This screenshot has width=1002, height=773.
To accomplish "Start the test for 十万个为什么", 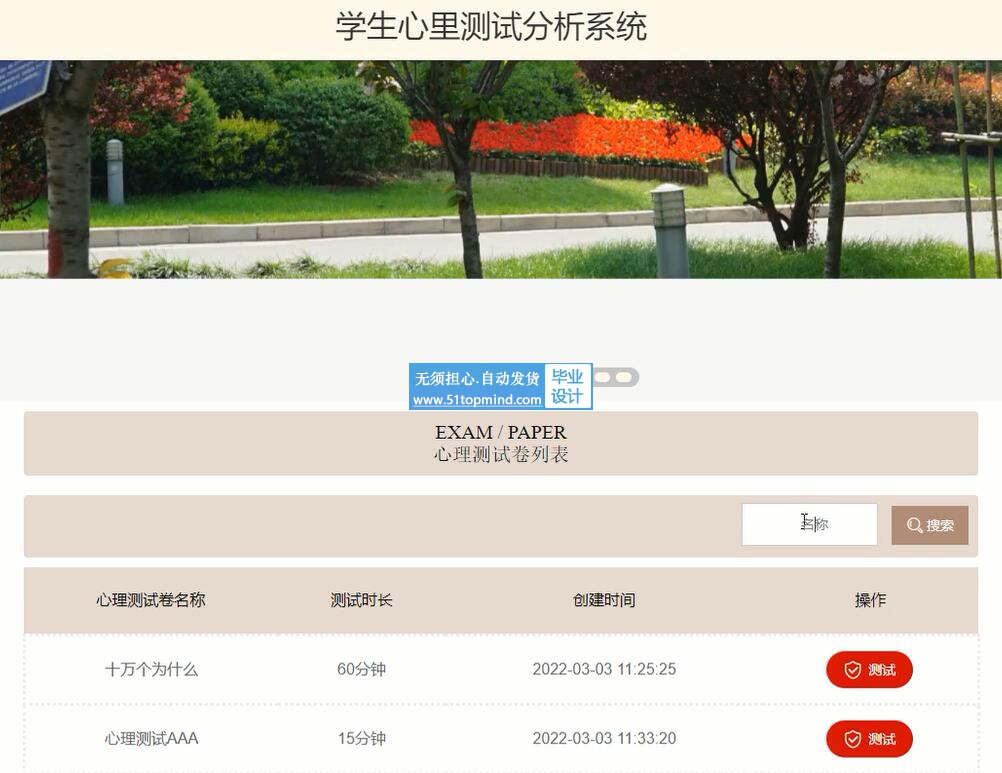I will point(869,670).
